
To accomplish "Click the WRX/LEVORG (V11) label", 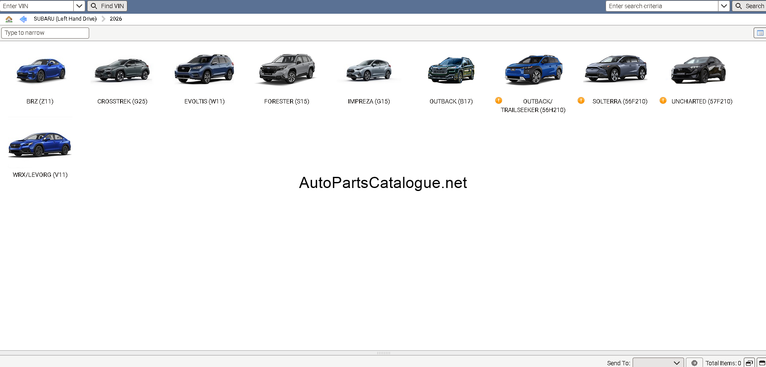I will pos(40,175).
